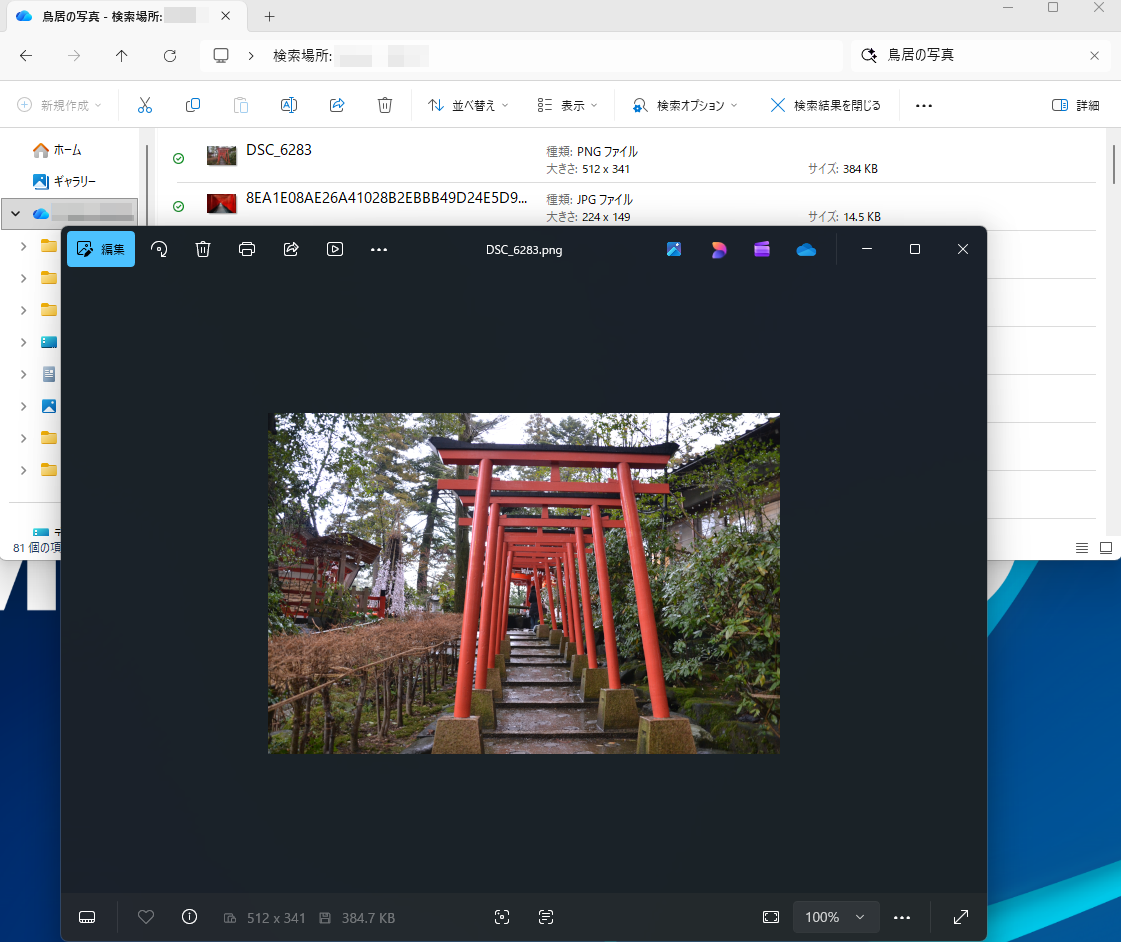
Task: Close the 鳥居の写真 Explorer tab
Action: [x=226, y=16]
